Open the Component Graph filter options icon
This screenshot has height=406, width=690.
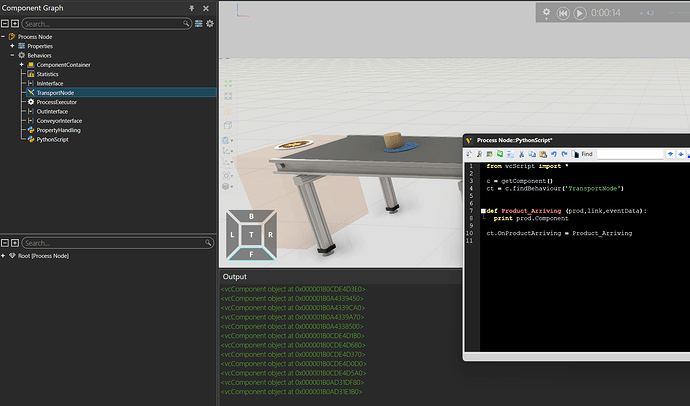pyautogui.click(x=199, y=24)
